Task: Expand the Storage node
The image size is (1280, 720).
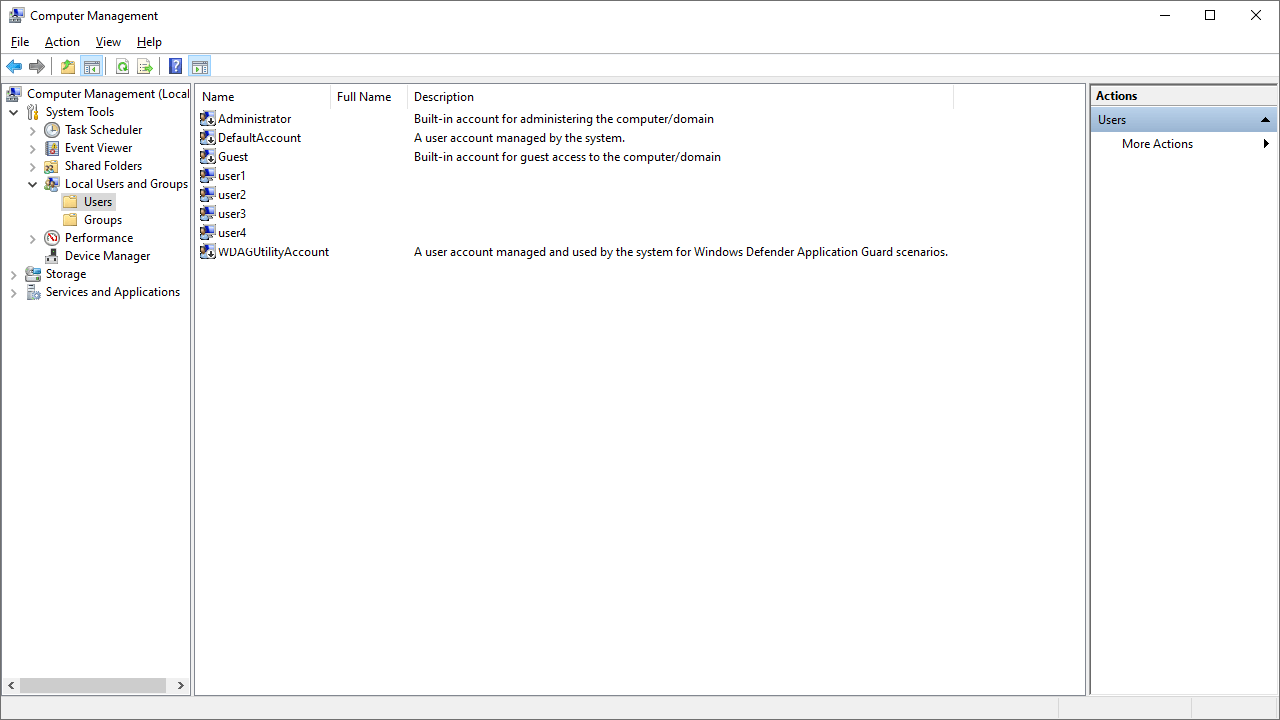Action: click(14, 274)
